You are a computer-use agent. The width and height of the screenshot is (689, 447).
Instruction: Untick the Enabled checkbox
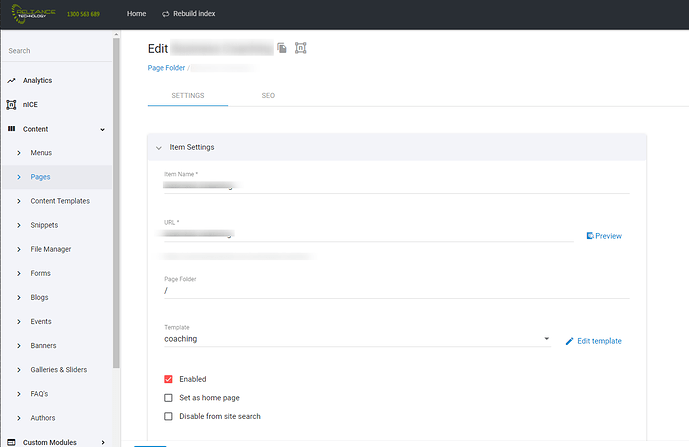168,379
